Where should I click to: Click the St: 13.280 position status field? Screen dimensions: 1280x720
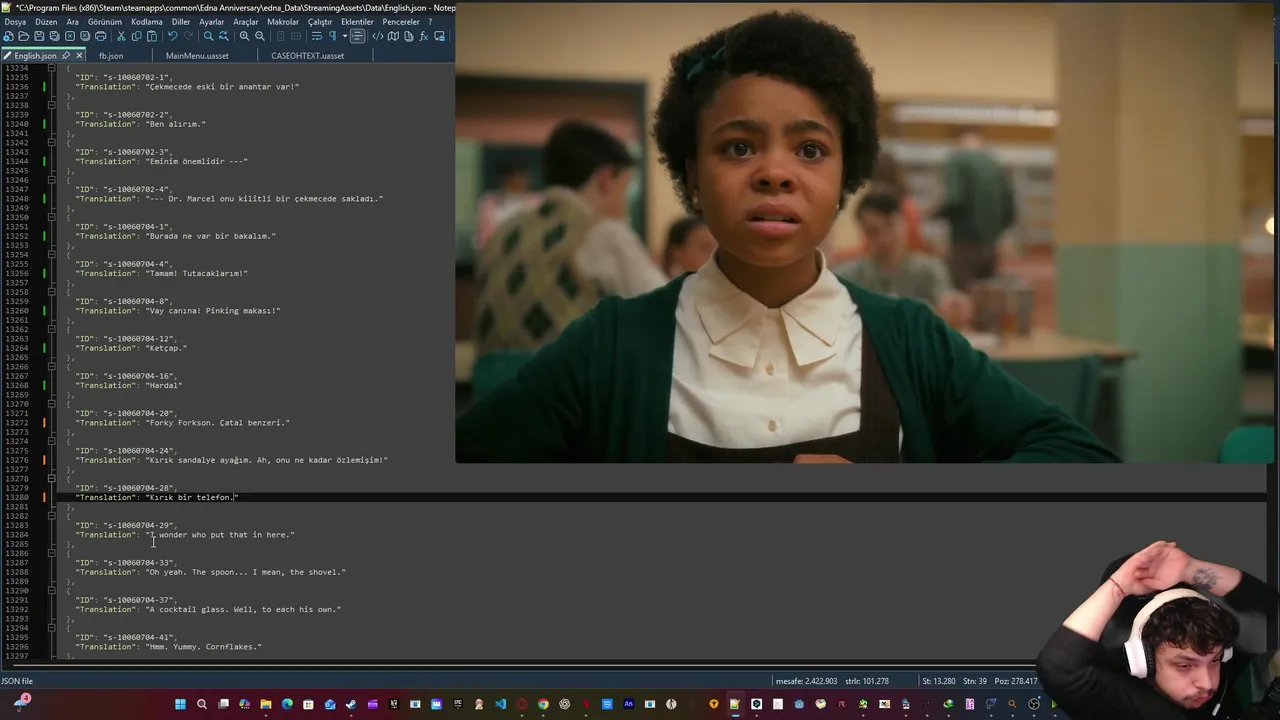(939, 681)
